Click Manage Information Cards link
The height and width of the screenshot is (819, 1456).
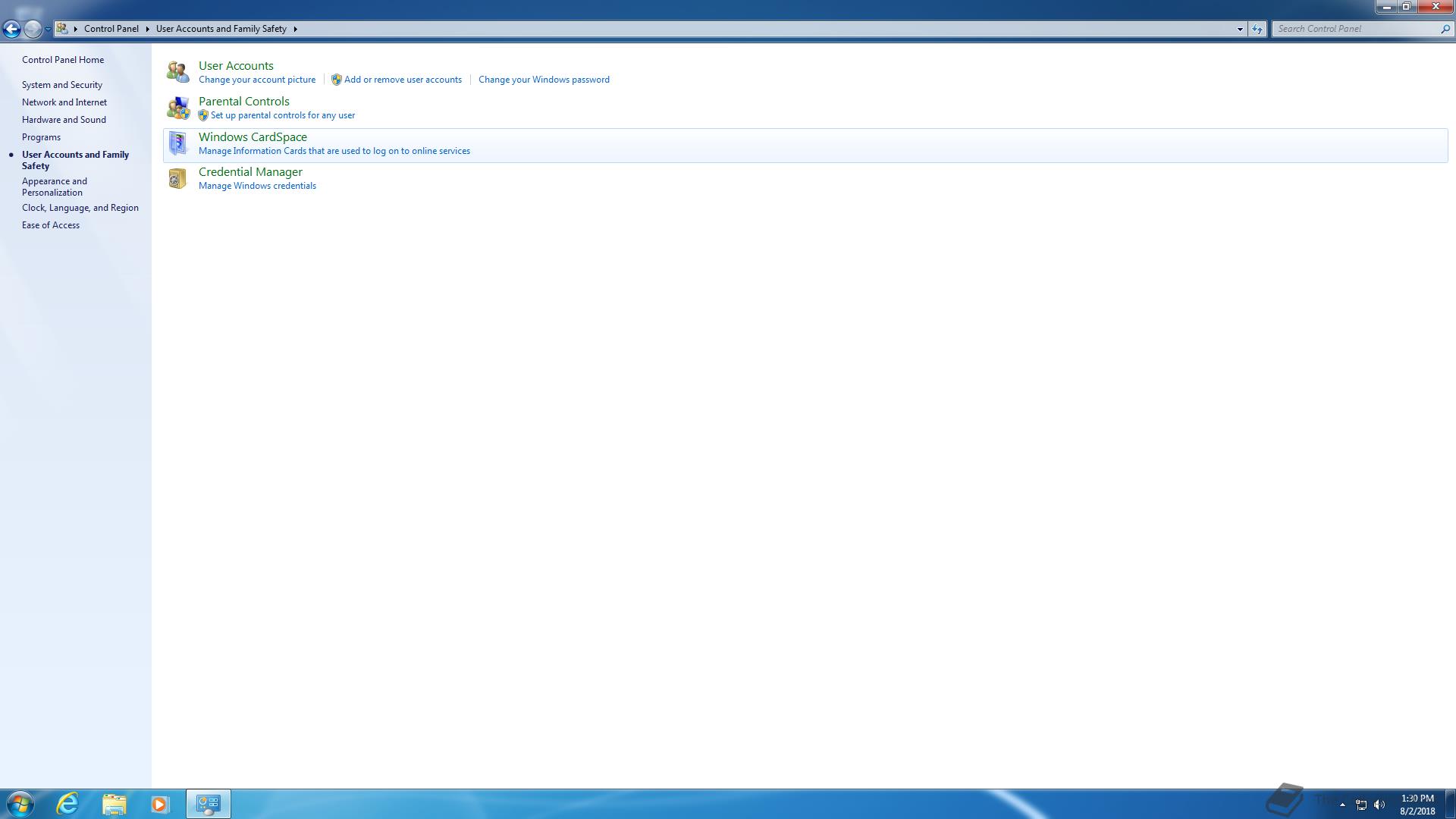click(334, 151)
